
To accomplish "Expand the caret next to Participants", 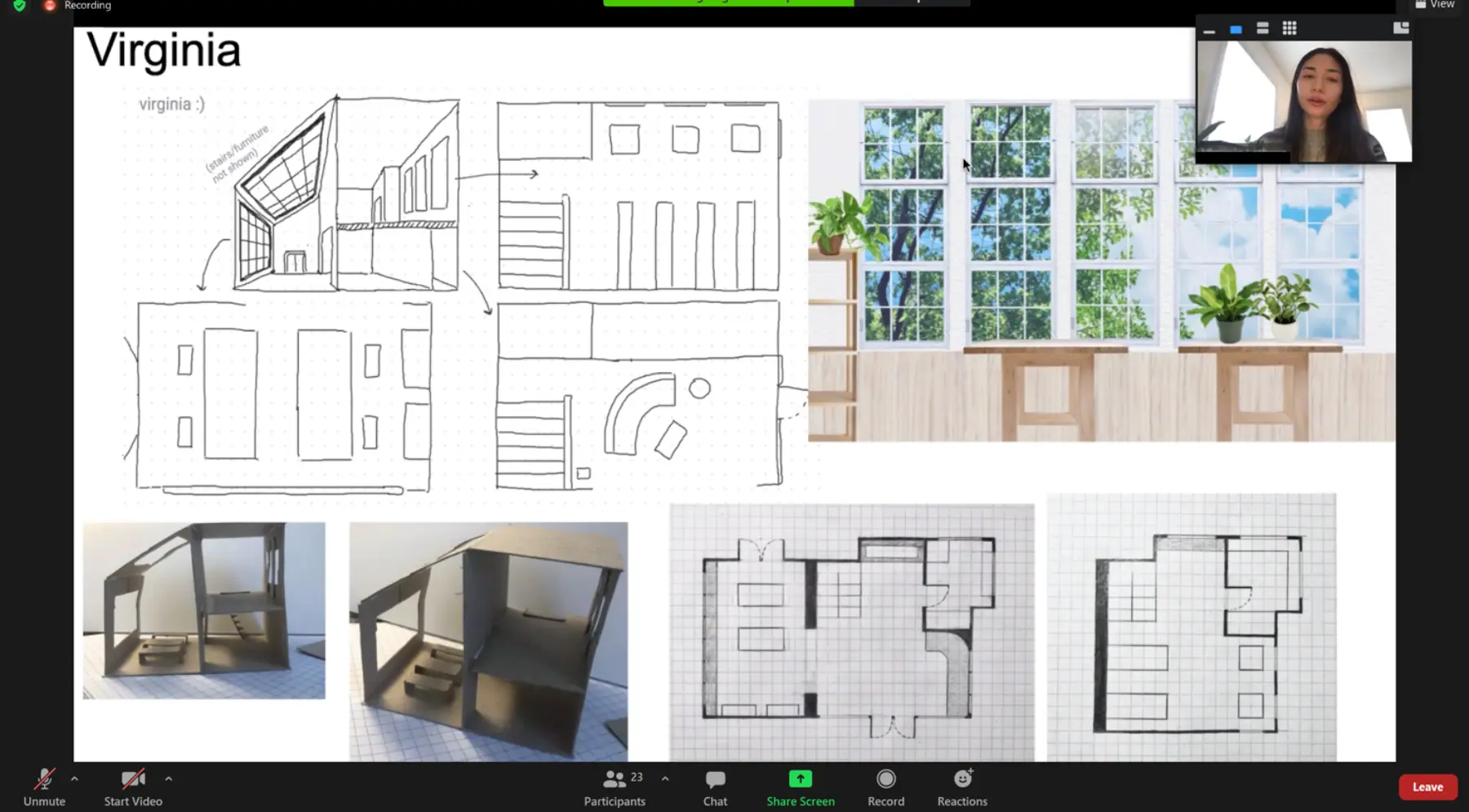I will click(x=665, y=779).
